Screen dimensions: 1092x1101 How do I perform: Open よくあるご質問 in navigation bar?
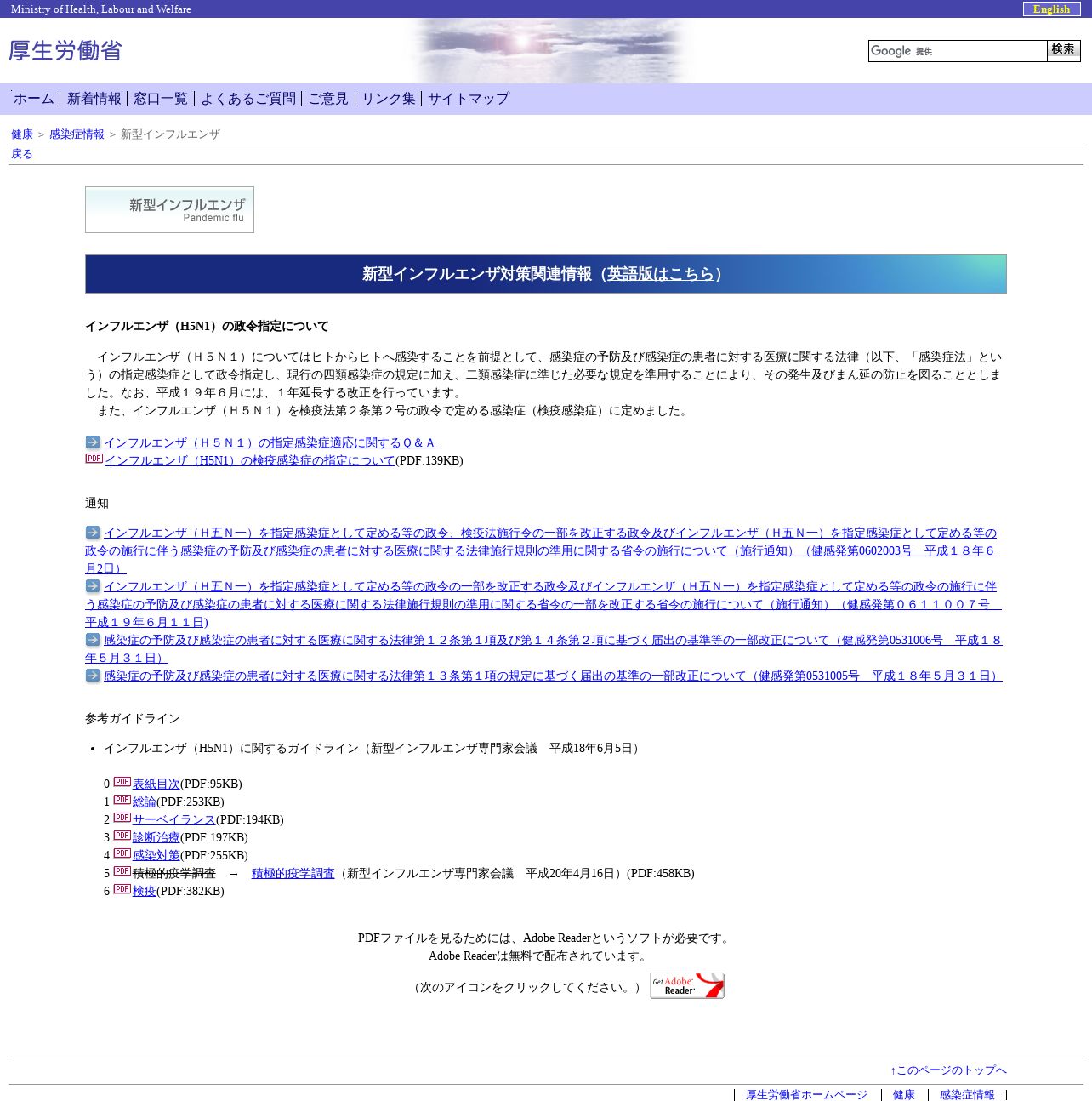(248, 99)
